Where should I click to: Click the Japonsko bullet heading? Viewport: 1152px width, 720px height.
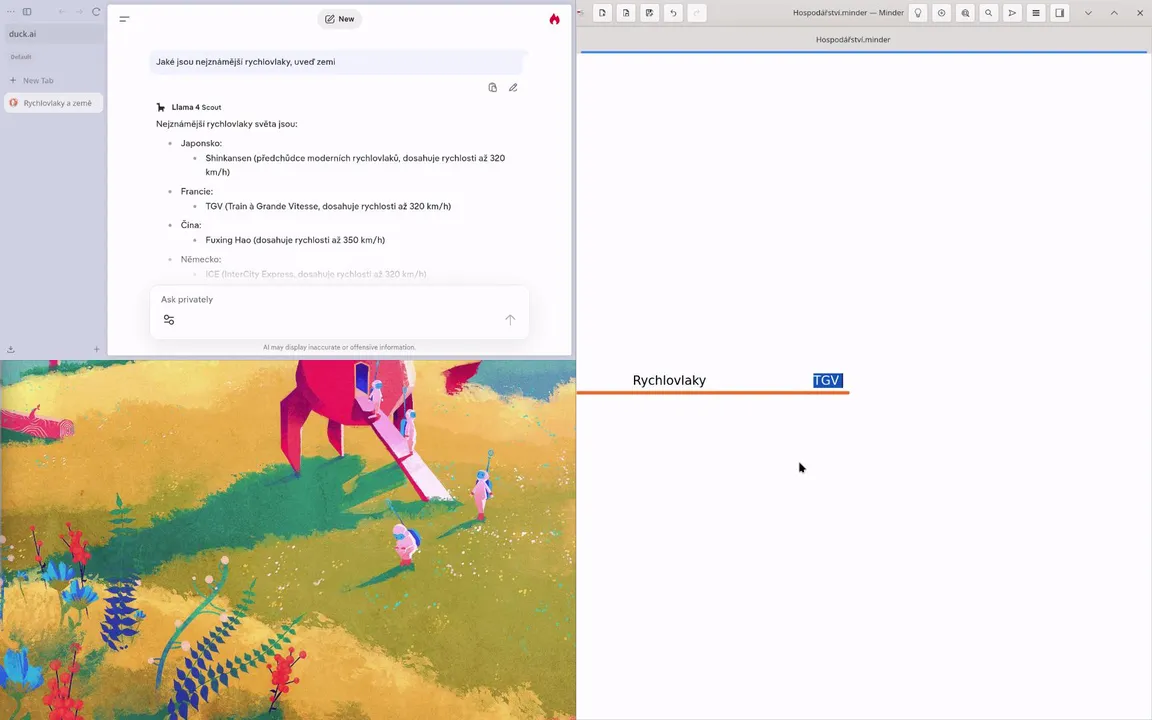click(x=201, y=143)
